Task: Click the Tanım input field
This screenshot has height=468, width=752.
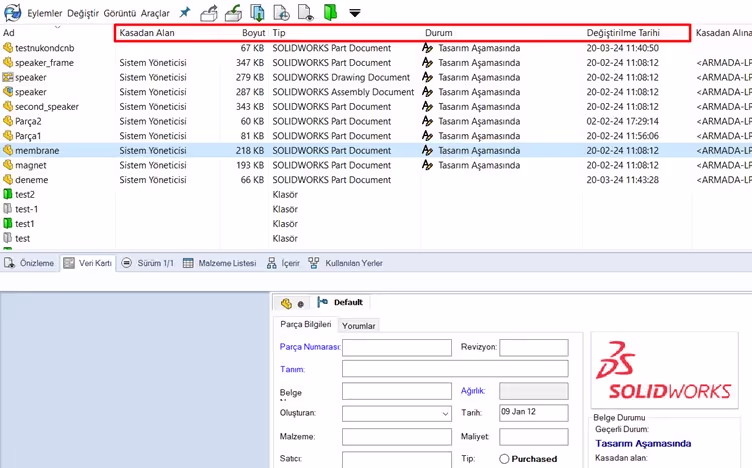Action: tap(455, 369)
